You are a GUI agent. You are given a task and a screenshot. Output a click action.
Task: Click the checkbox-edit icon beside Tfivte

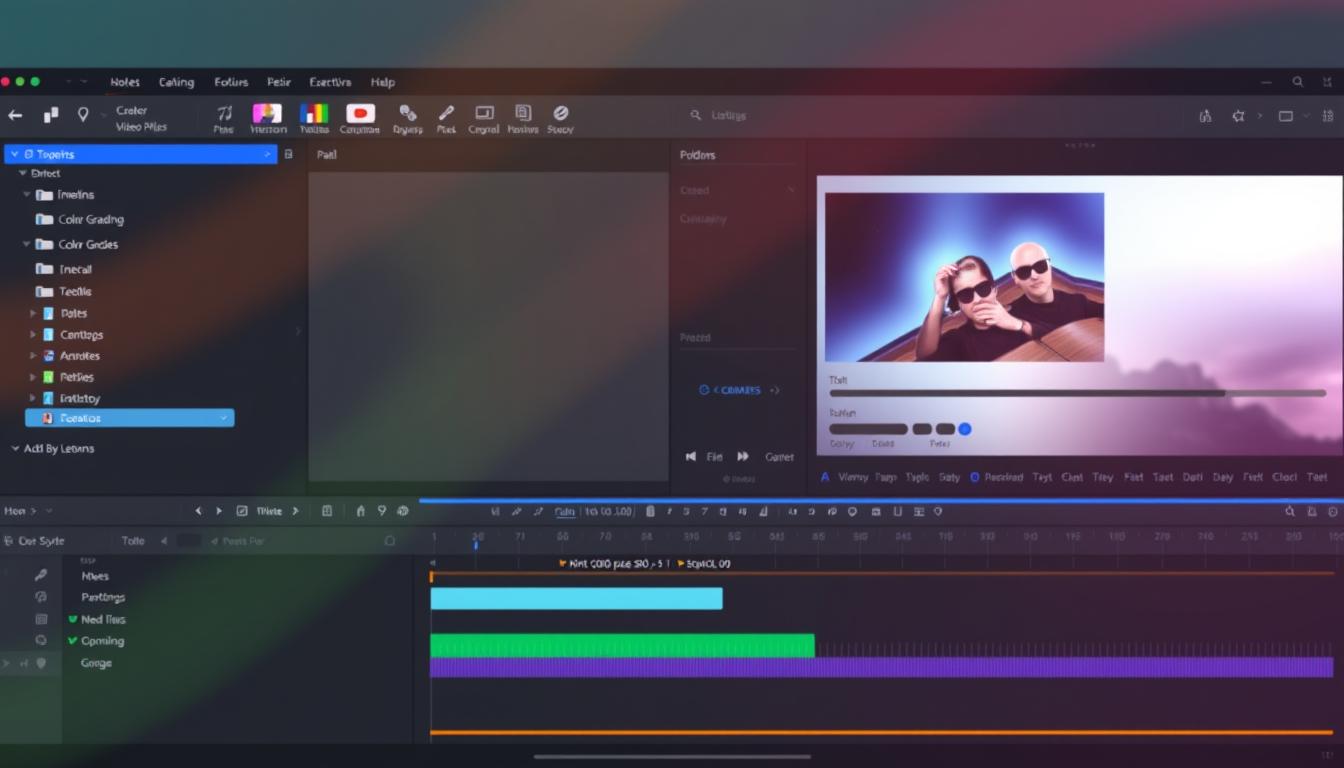[x=242, y=511]
